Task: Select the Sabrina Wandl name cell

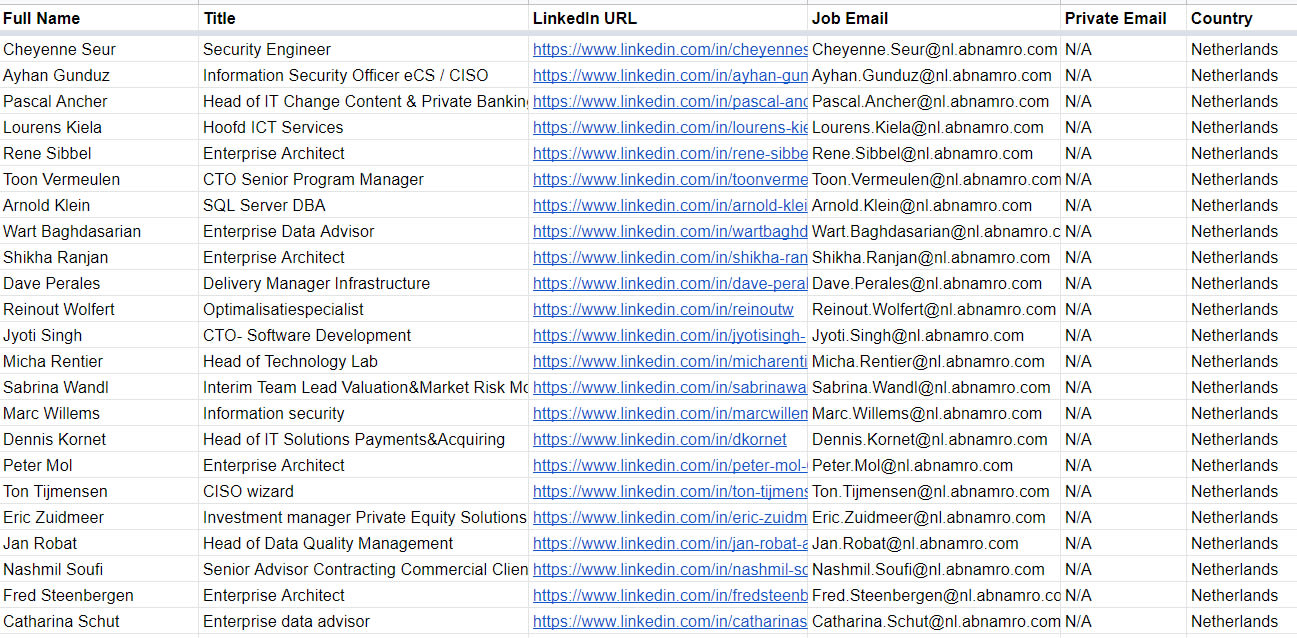Action: 99,387
